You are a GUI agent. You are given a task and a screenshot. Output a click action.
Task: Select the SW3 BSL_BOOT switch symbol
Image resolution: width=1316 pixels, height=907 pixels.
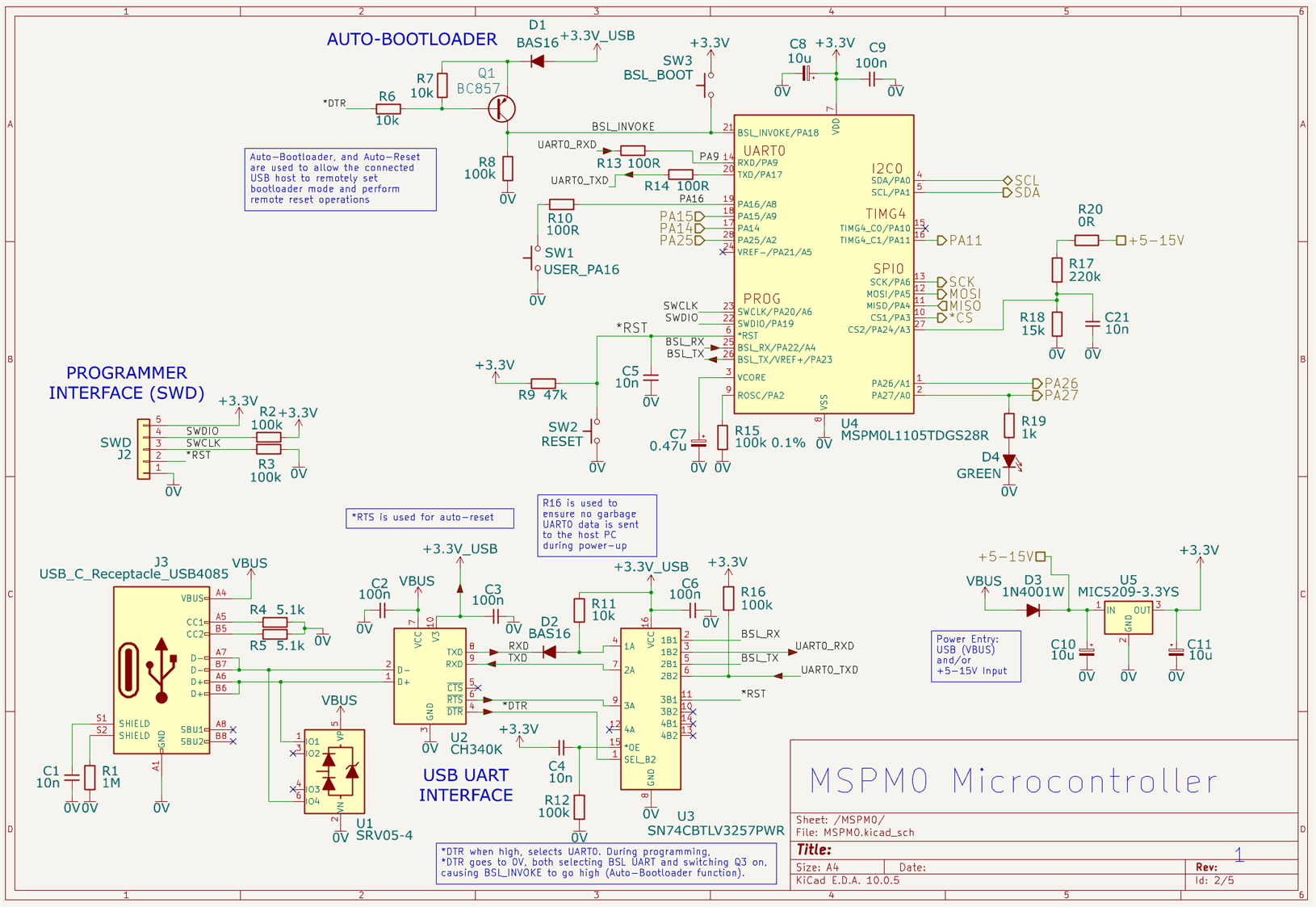709,85
